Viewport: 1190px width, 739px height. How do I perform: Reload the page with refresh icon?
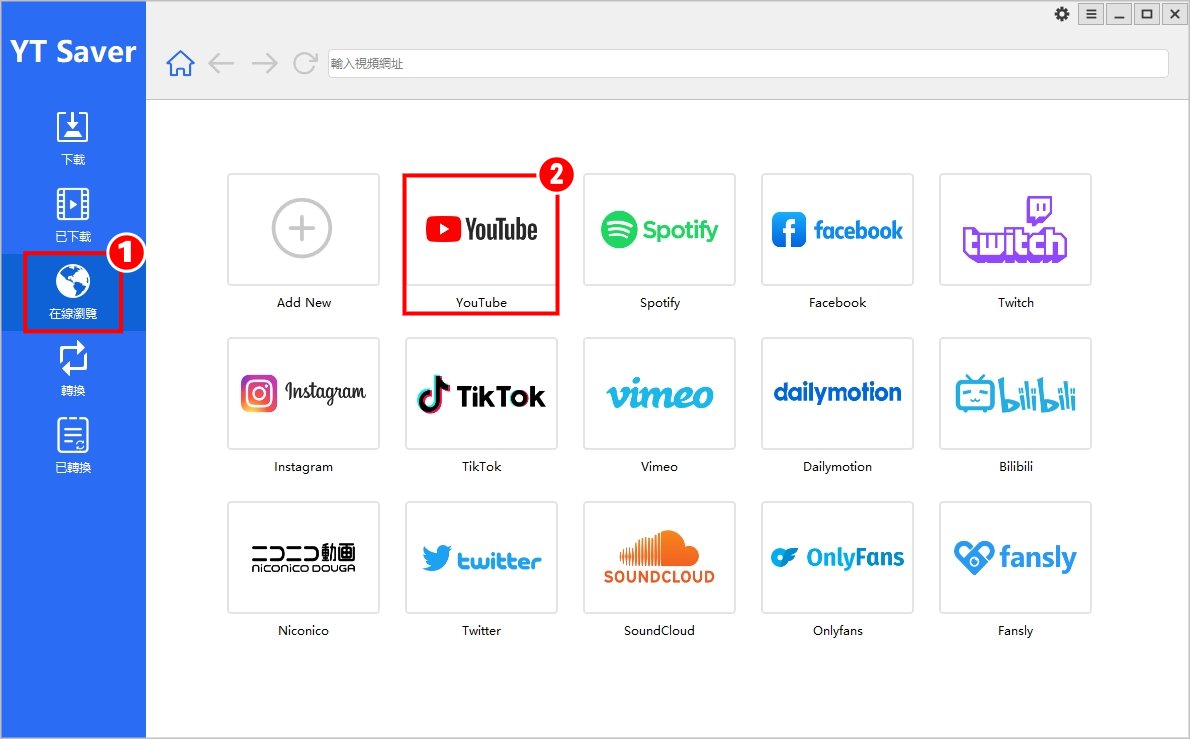pyautogui.click(x=305, y=63)
